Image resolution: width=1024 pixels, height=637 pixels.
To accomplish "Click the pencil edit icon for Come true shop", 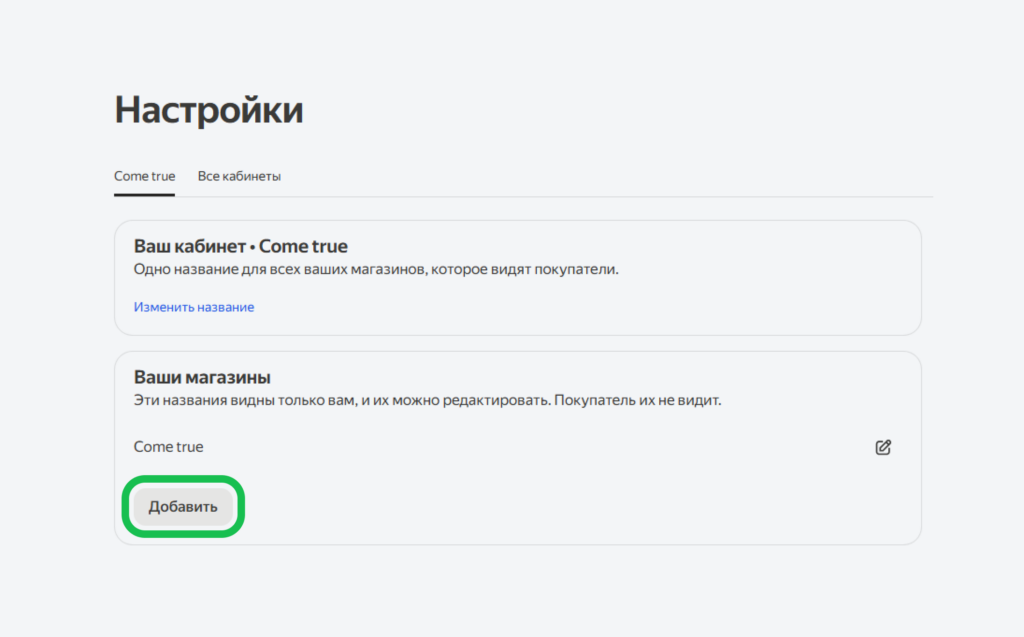I will (883, 447).
